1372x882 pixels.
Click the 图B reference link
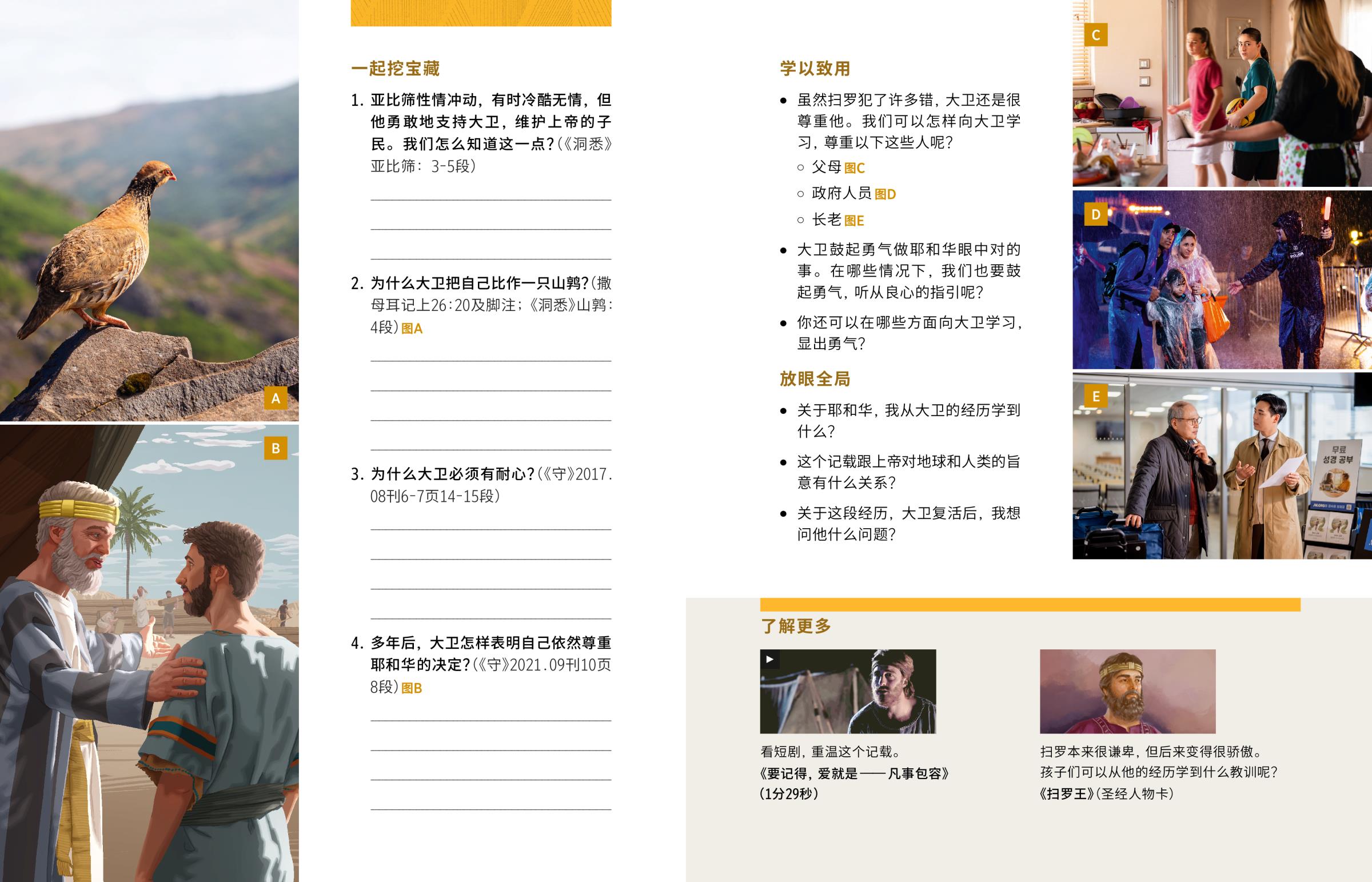(412, 688)
